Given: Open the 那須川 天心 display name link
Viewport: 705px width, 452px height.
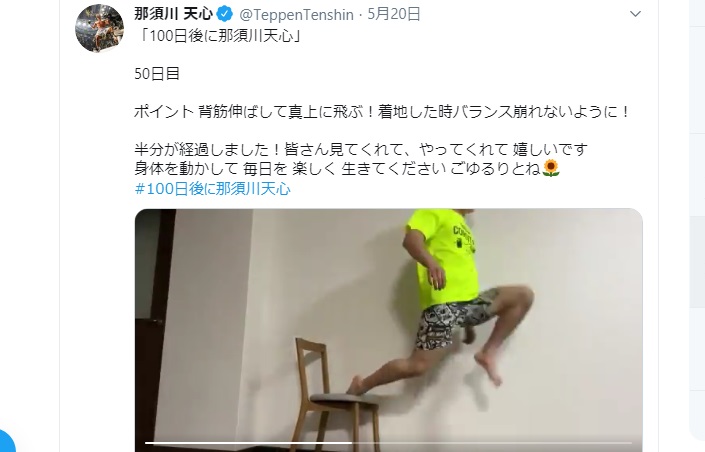Looking at the screenshot, I should [x=173, y=14].
